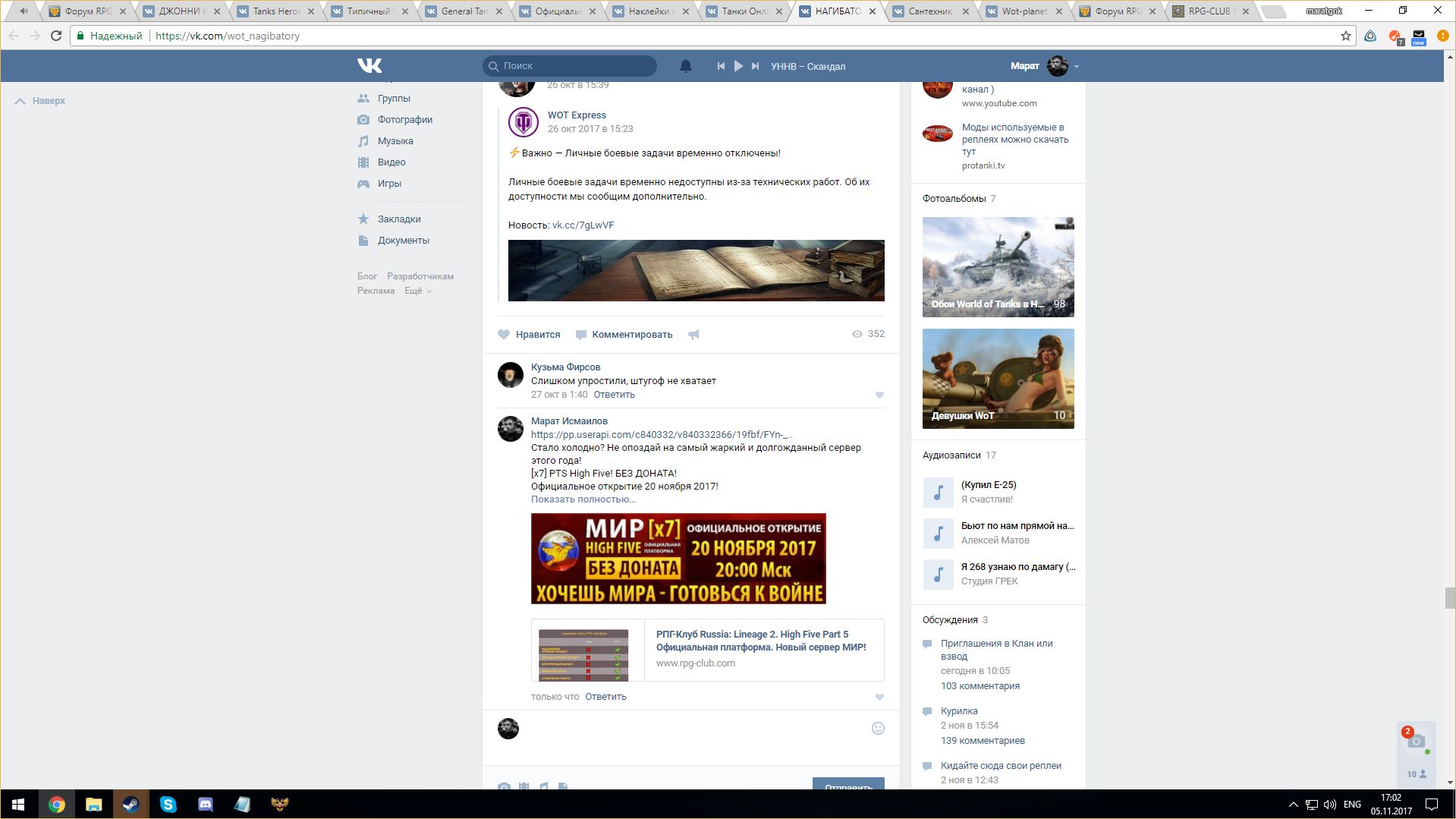Image resolution: width=1456 pixels, height=819 pixels.
Task: Open Обои World of Tanks album
Action: point(998,267)
